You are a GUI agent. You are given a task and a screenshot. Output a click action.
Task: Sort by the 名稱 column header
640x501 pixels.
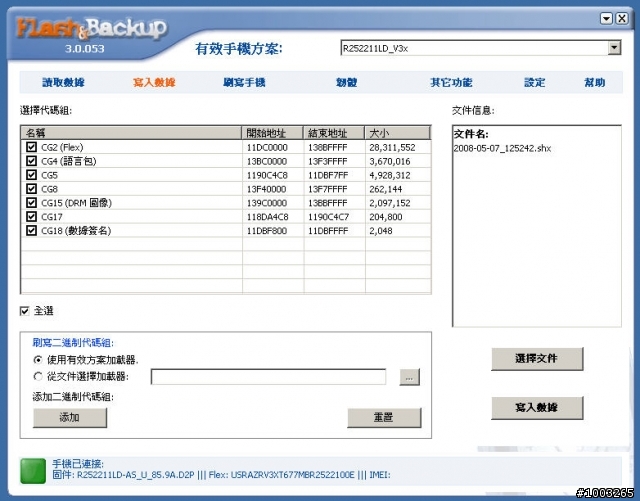131,133
